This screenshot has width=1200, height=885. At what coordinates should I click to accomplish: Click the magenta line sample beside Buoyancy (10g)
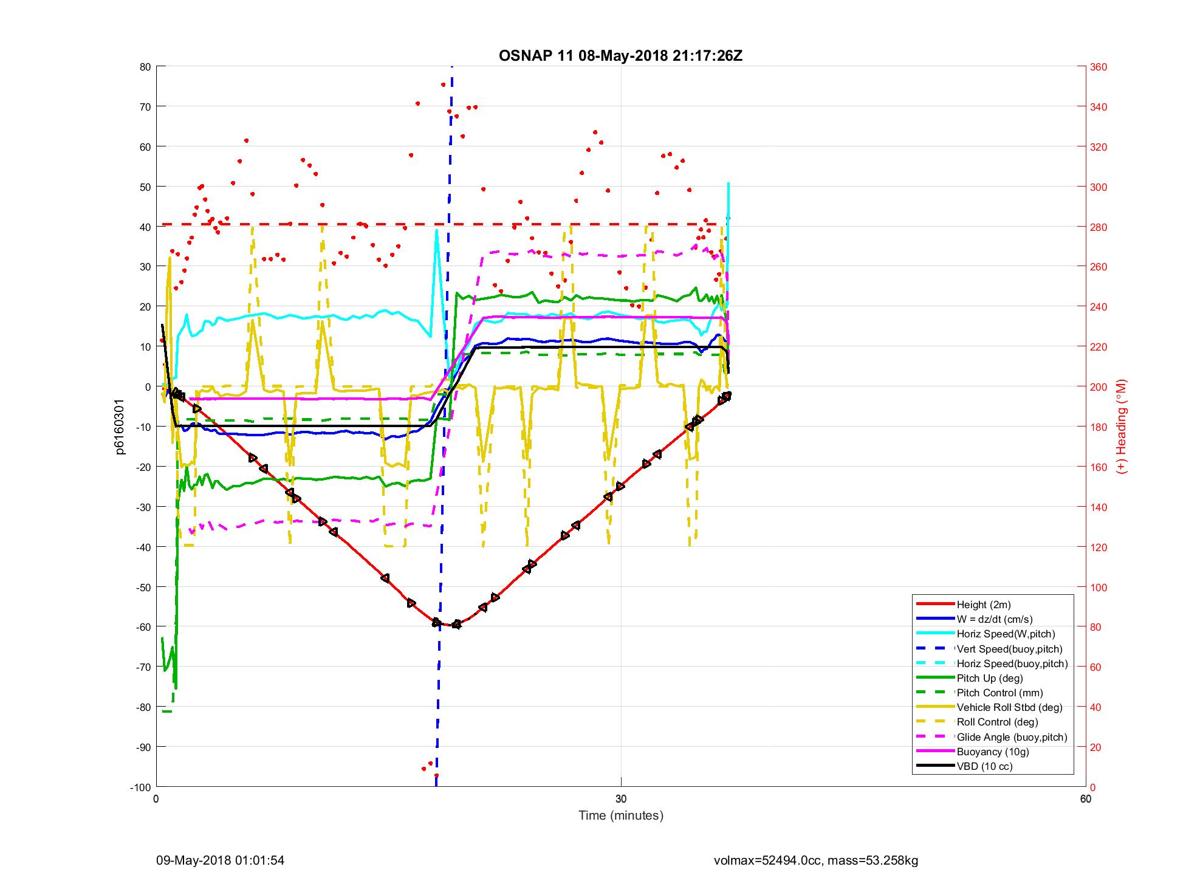(934, 751)
